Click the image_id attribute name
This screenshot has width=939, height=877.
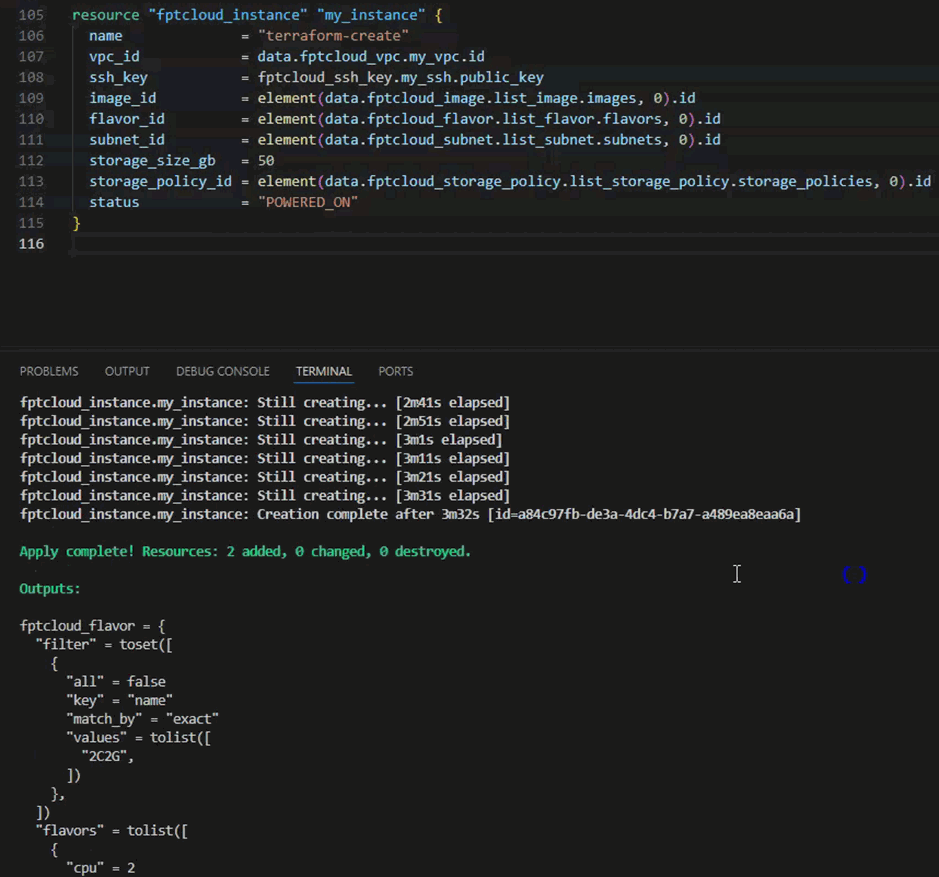(123, 98)
